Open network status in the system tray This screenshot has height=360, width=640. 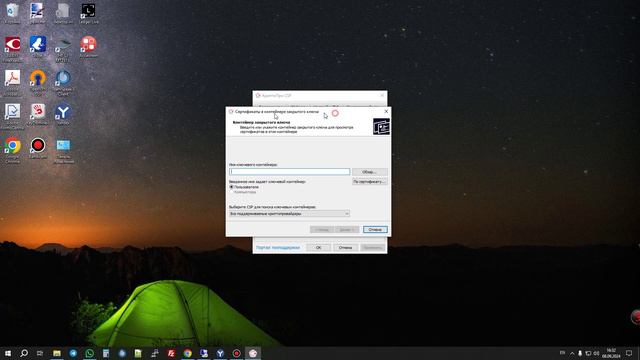588,353
